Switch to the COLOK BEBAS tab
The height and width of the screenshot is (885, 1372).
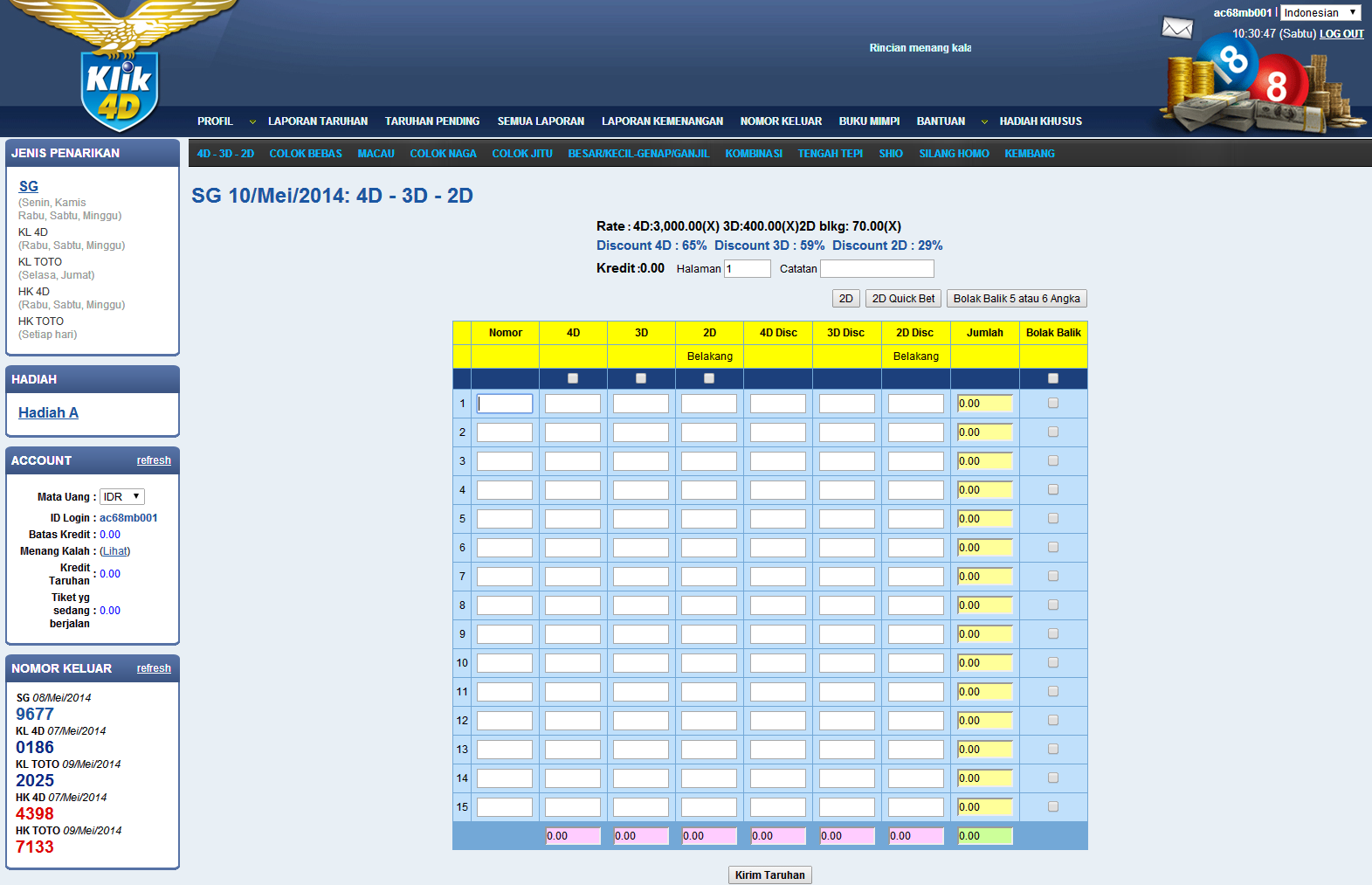306,154
